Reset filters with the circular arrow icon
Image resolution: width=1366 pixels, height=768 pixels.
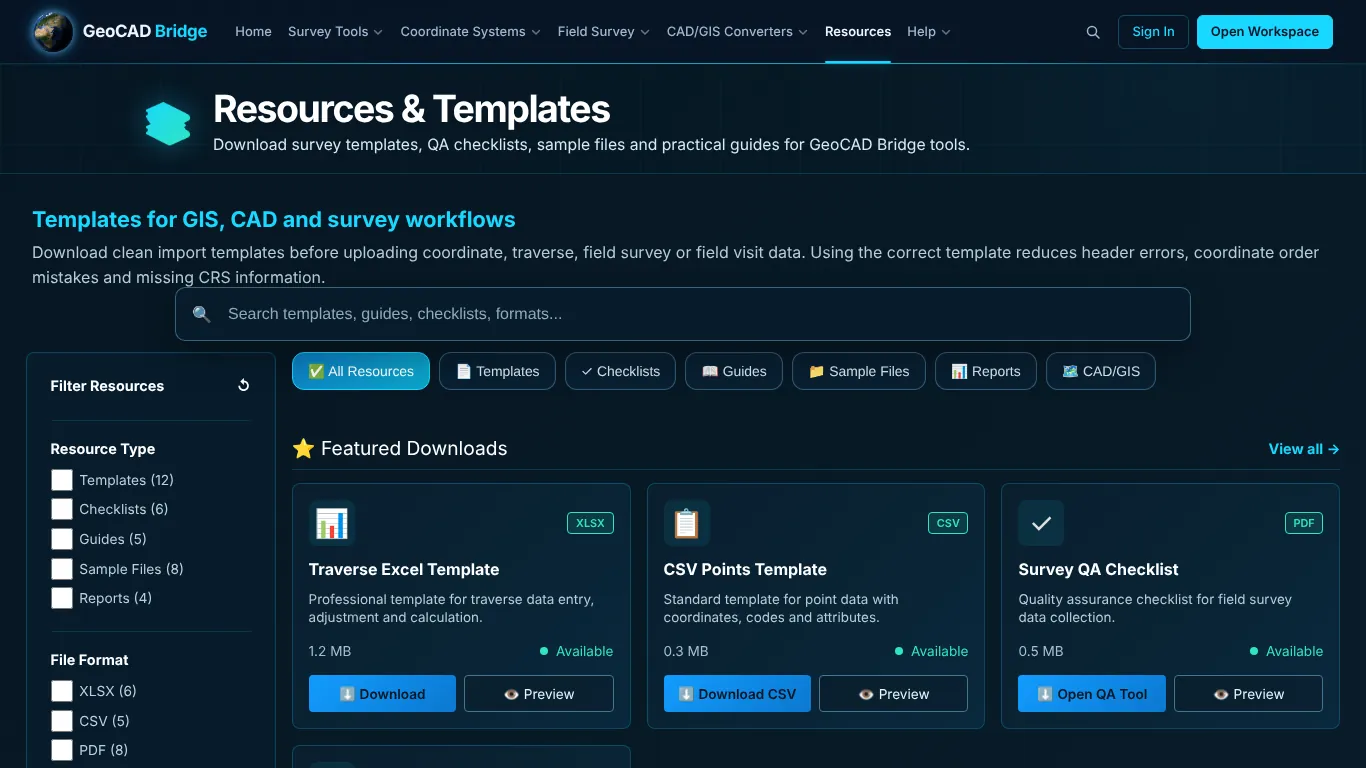coord(243,385)
